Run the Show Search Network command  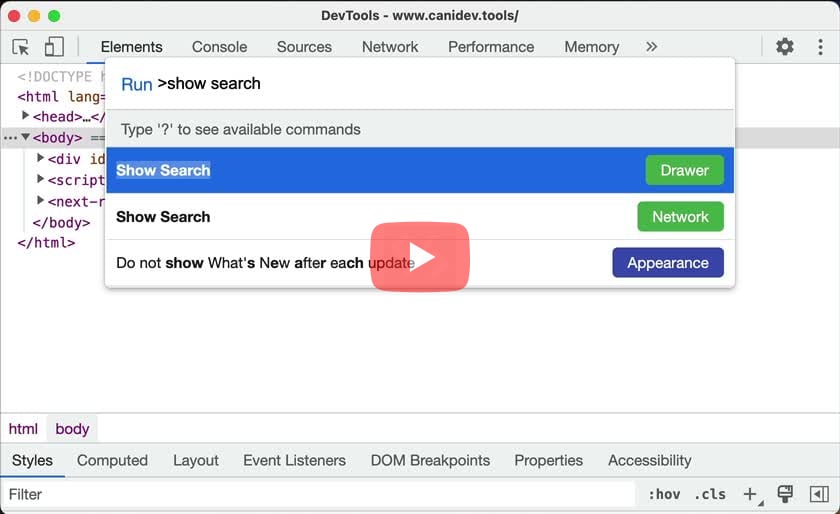[x=420, y=217]
